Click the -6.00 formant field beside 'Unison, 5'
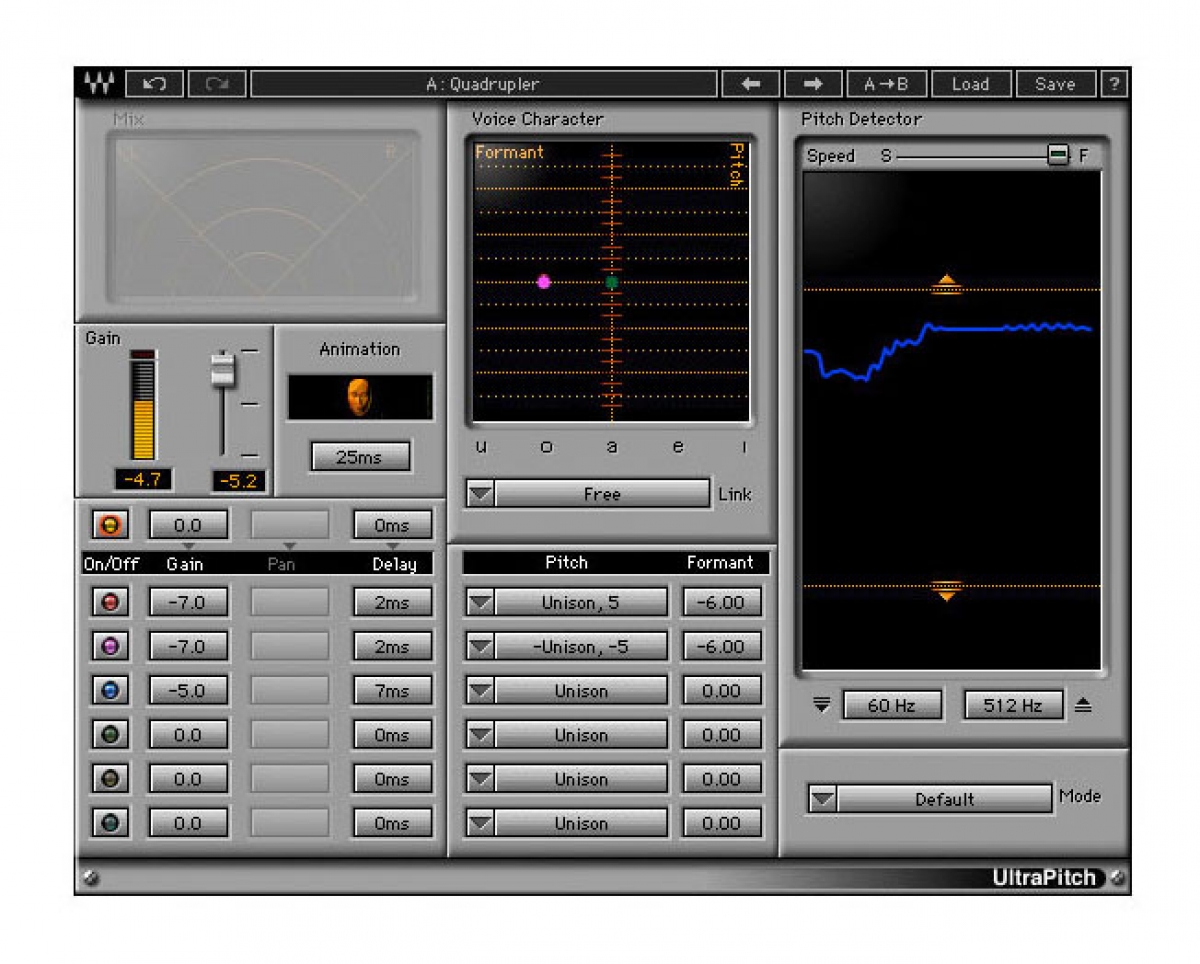Screen dimensions: 1200x964 pos(722,602)
